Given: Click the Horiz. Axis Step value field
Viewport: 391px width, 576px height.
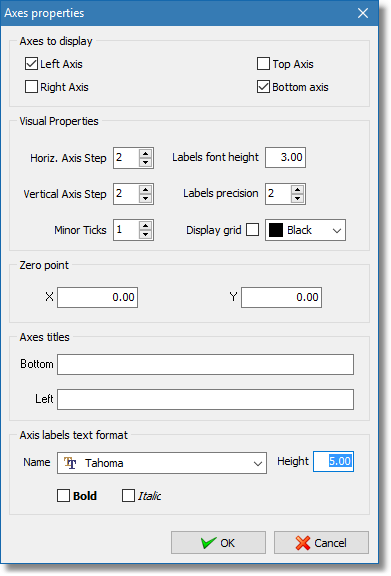Looking at the screenshot, I should click(x=126, y=158).
